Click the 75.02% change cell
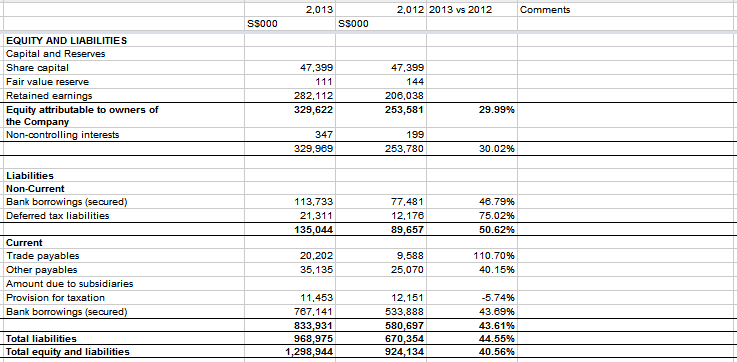737x362 pixels. tap(472, 216)
